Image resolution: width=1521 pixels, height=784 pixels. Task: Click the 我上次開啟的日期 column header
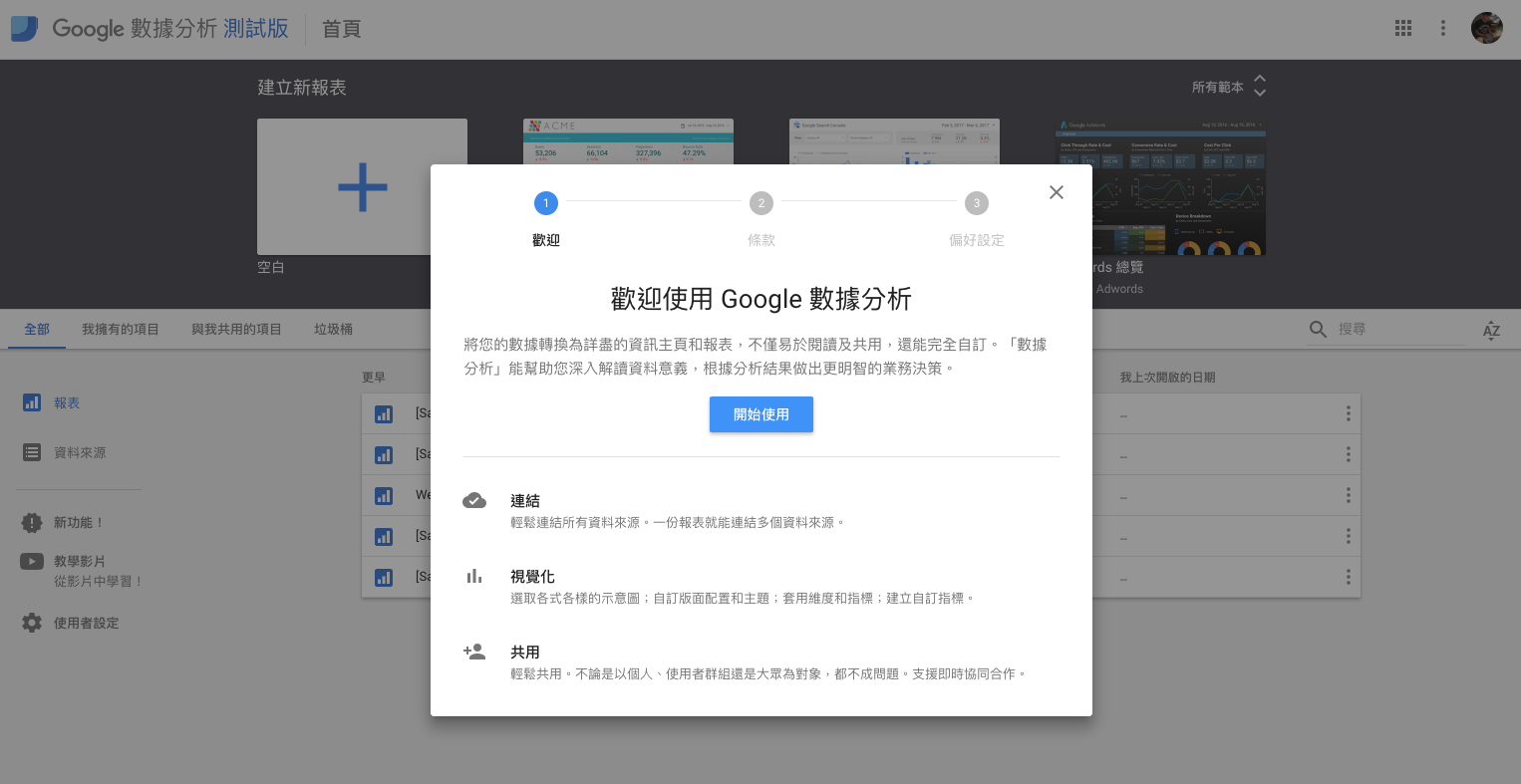pos(1167,377)
